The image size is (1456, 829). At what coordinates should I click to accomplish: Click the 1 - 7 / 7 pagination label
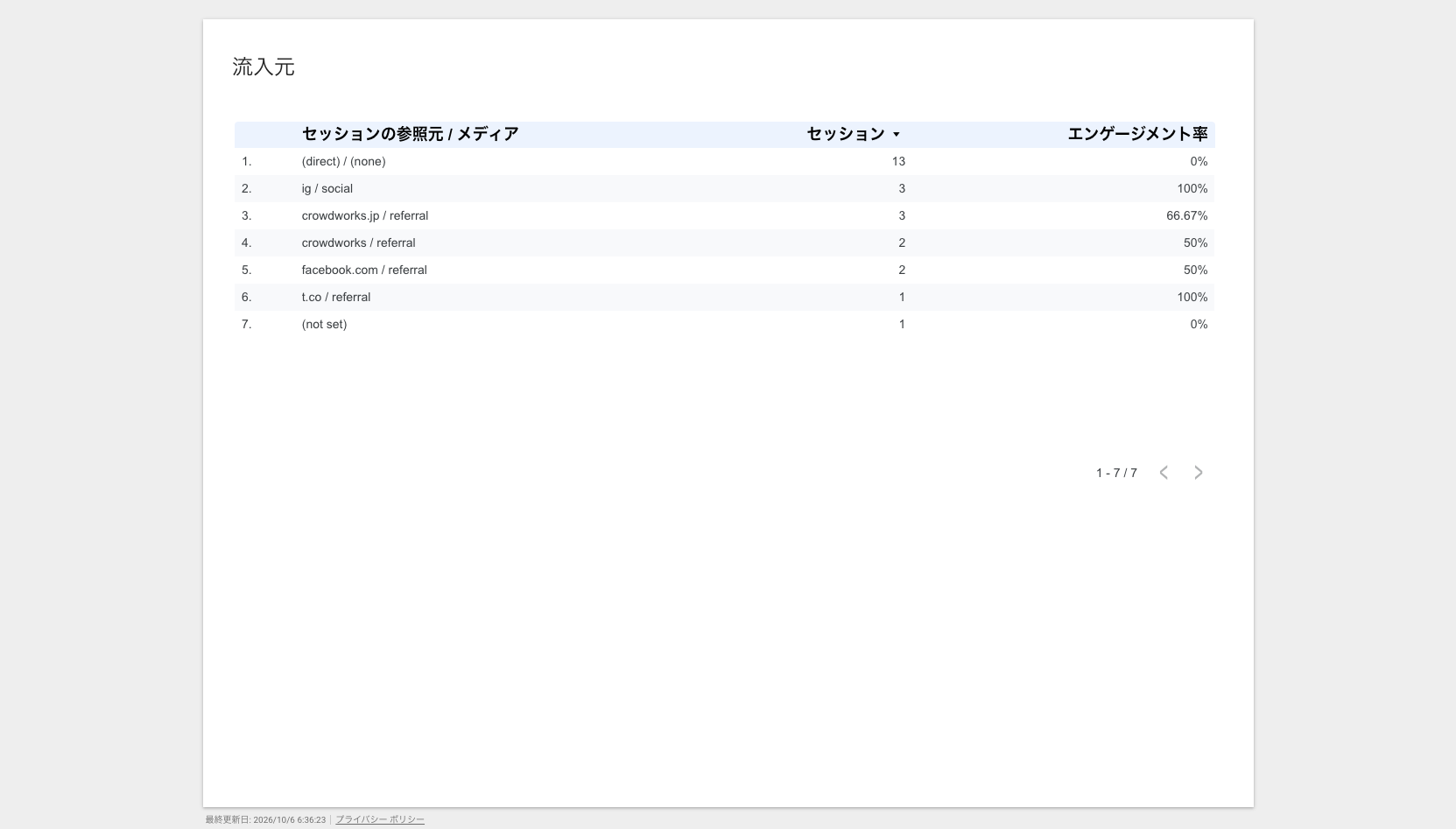click(1116, 473)
